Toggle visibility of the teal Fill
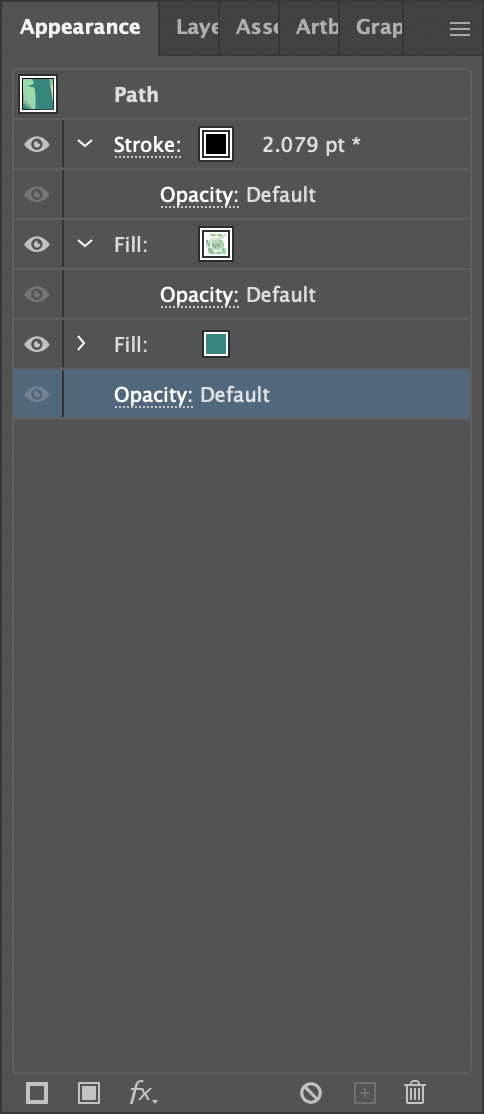The width and height of the screenshot is (484, 1114). 37,345
